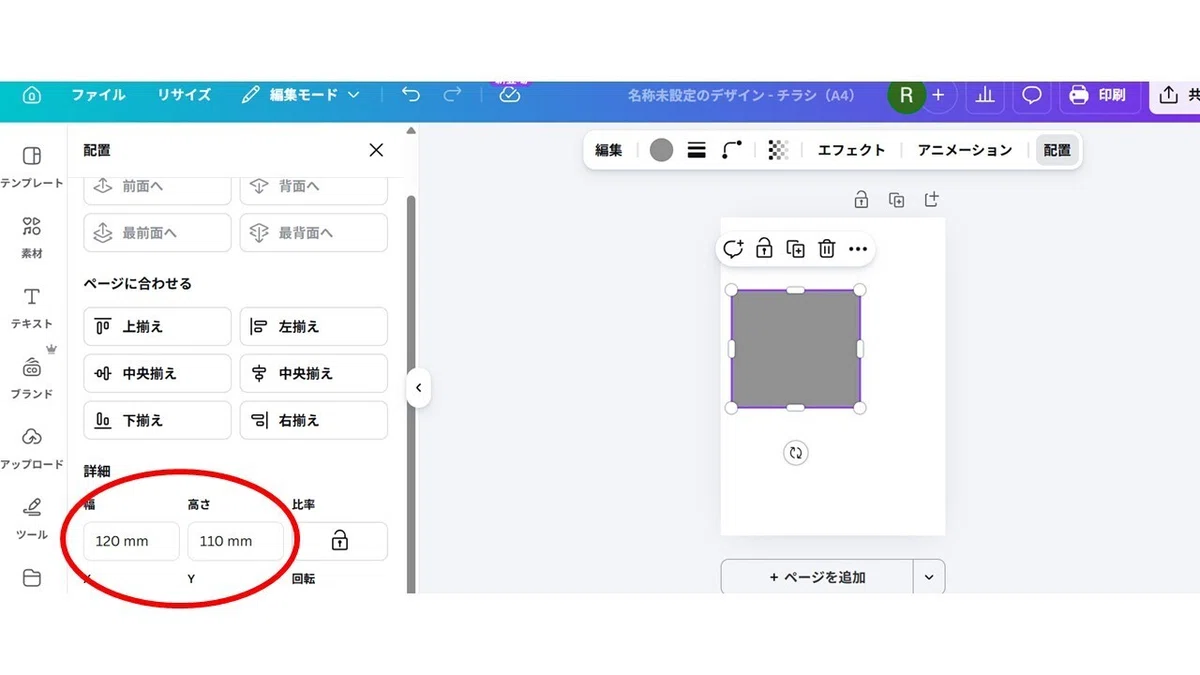The height and width of the screenshot is (675, 1200).
Task: Open the gray fill color swatch
Action: pos(661,150)
